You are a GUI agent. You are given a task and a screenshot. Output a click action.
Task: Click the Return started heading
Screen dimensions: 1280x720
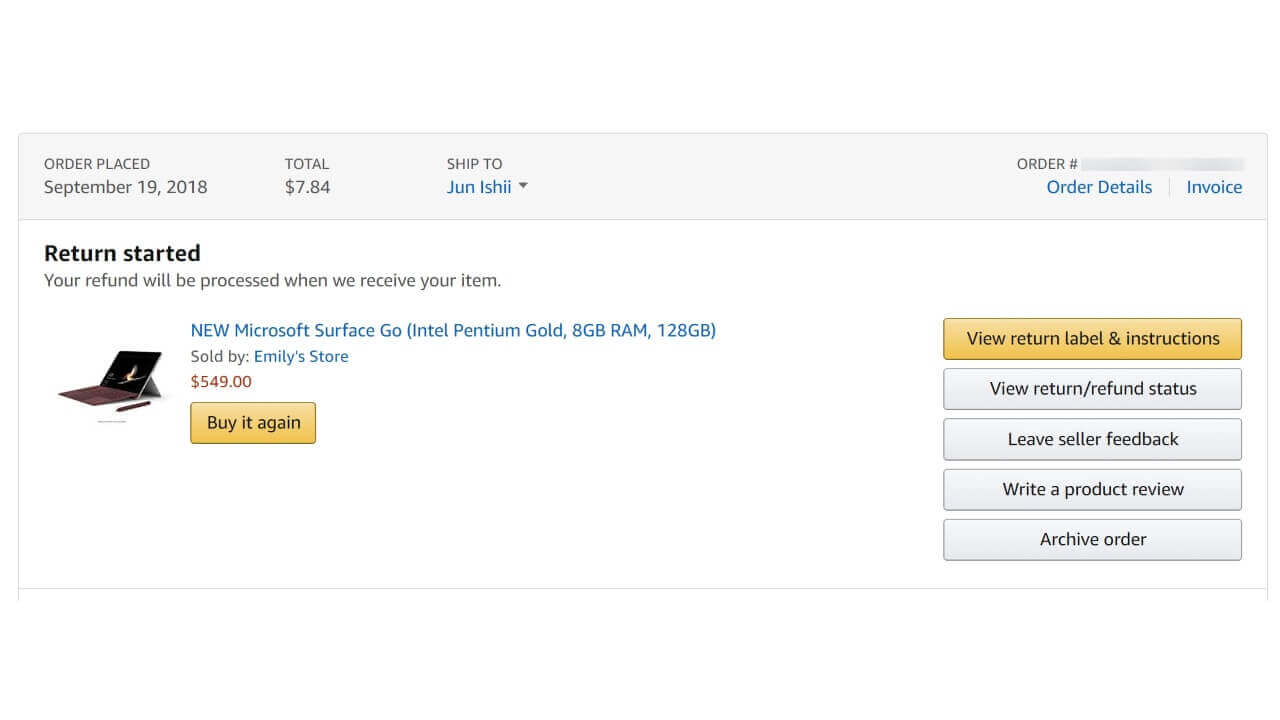click(x=122, y=253)
